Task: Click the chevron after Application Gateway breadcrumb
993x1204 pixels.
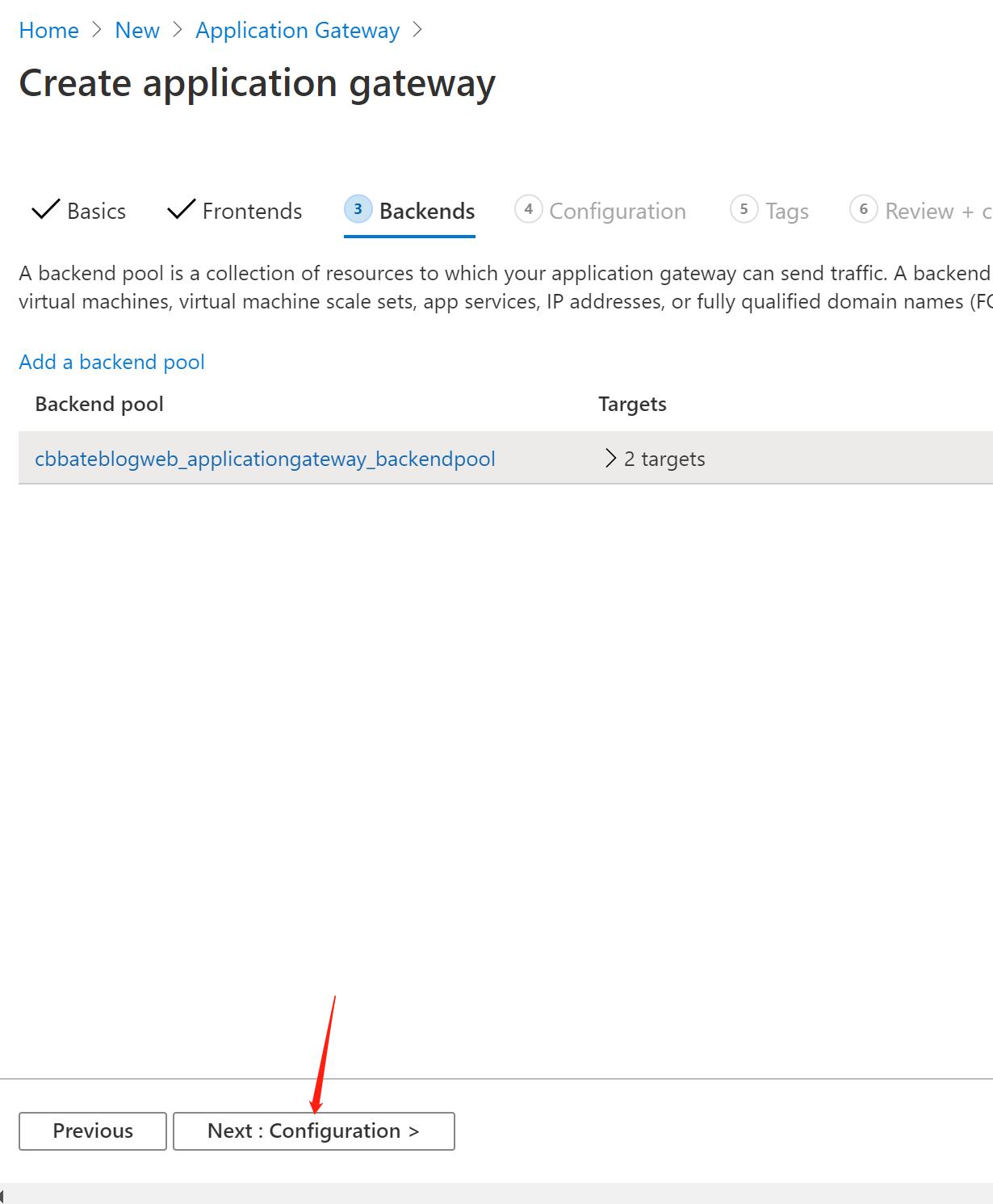Action: pyautogui.click(x=418, y=30)
